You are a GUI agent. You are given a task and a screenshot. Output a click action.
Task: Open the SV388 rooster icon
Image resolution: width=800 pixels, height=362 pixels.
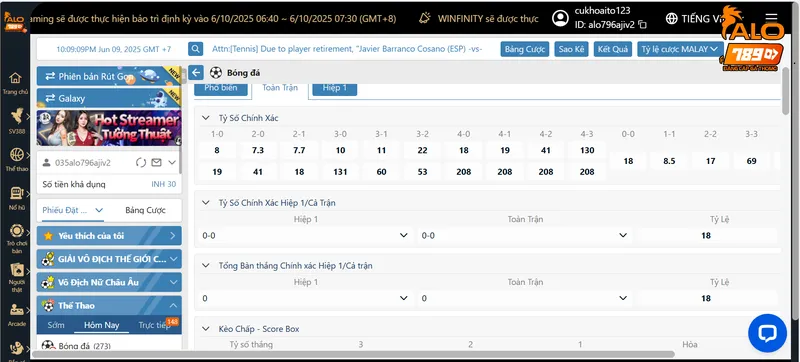point(16,116)
